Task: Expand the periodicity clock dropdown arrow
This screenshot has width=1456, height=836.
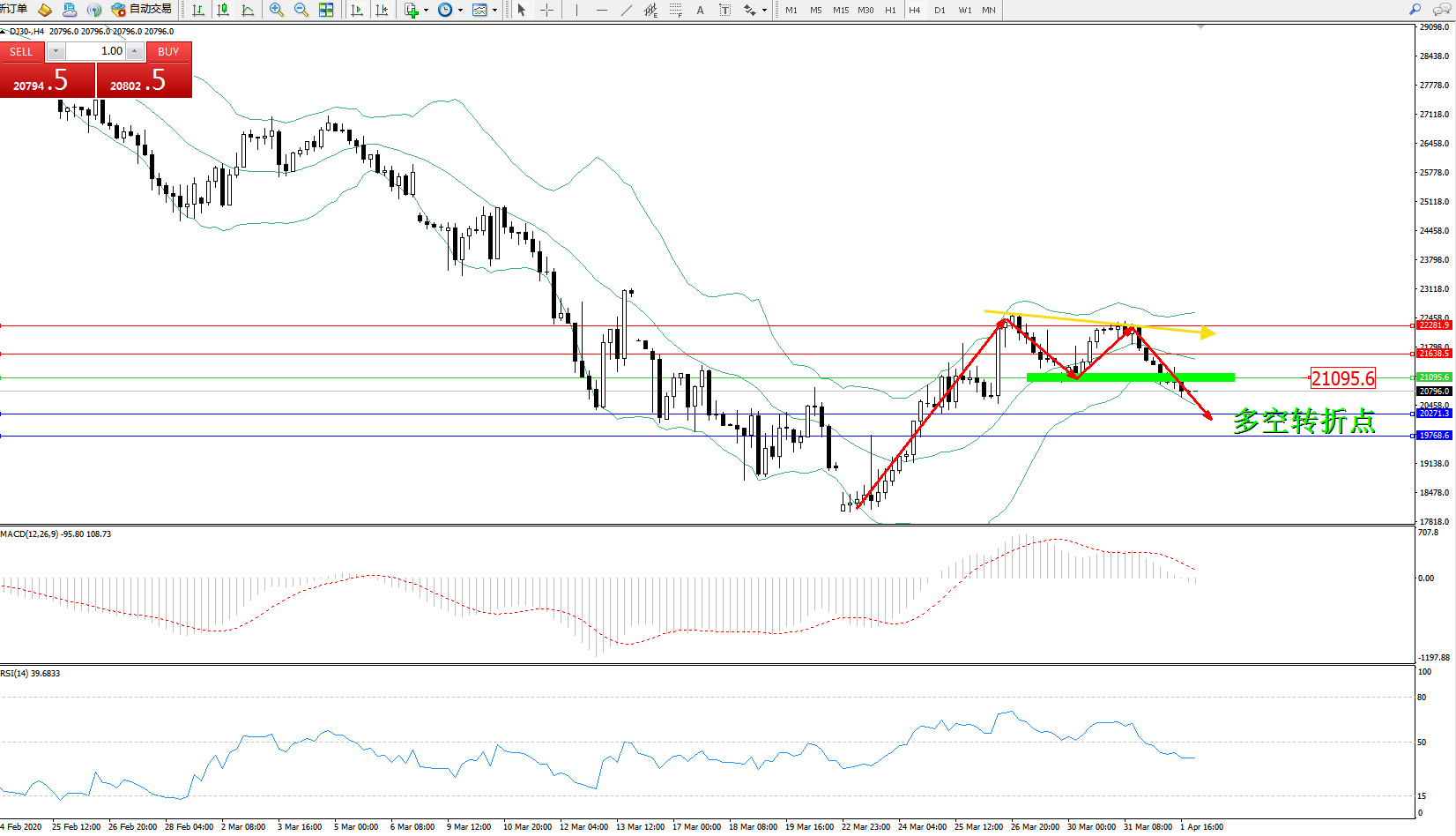Action: pyautogui.click(x=460, y=11)
